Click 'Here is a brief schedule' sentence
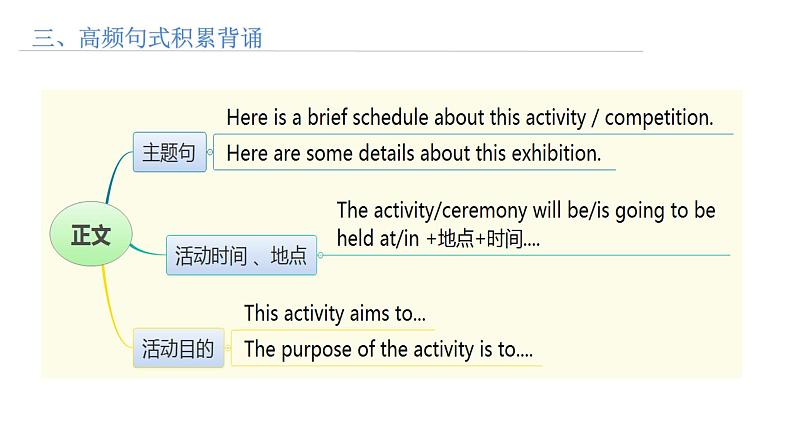 (x=469, y=117)
